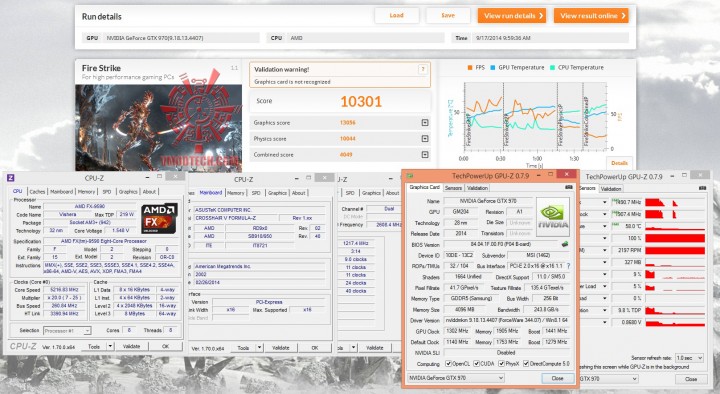Viewport: 720px width, 394px height.
Task: Click the Details button under the chart
Action: click(619, 163)
